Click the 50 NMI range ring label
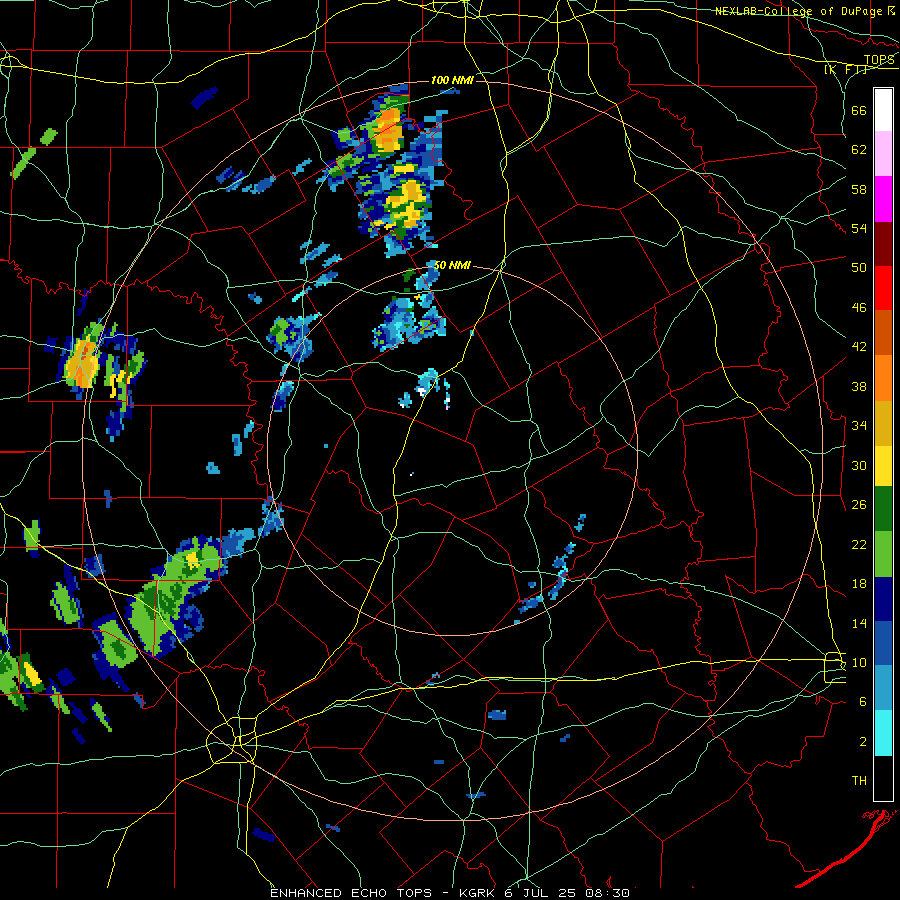This screenshot has height=900, width=900. pos(452,265)
